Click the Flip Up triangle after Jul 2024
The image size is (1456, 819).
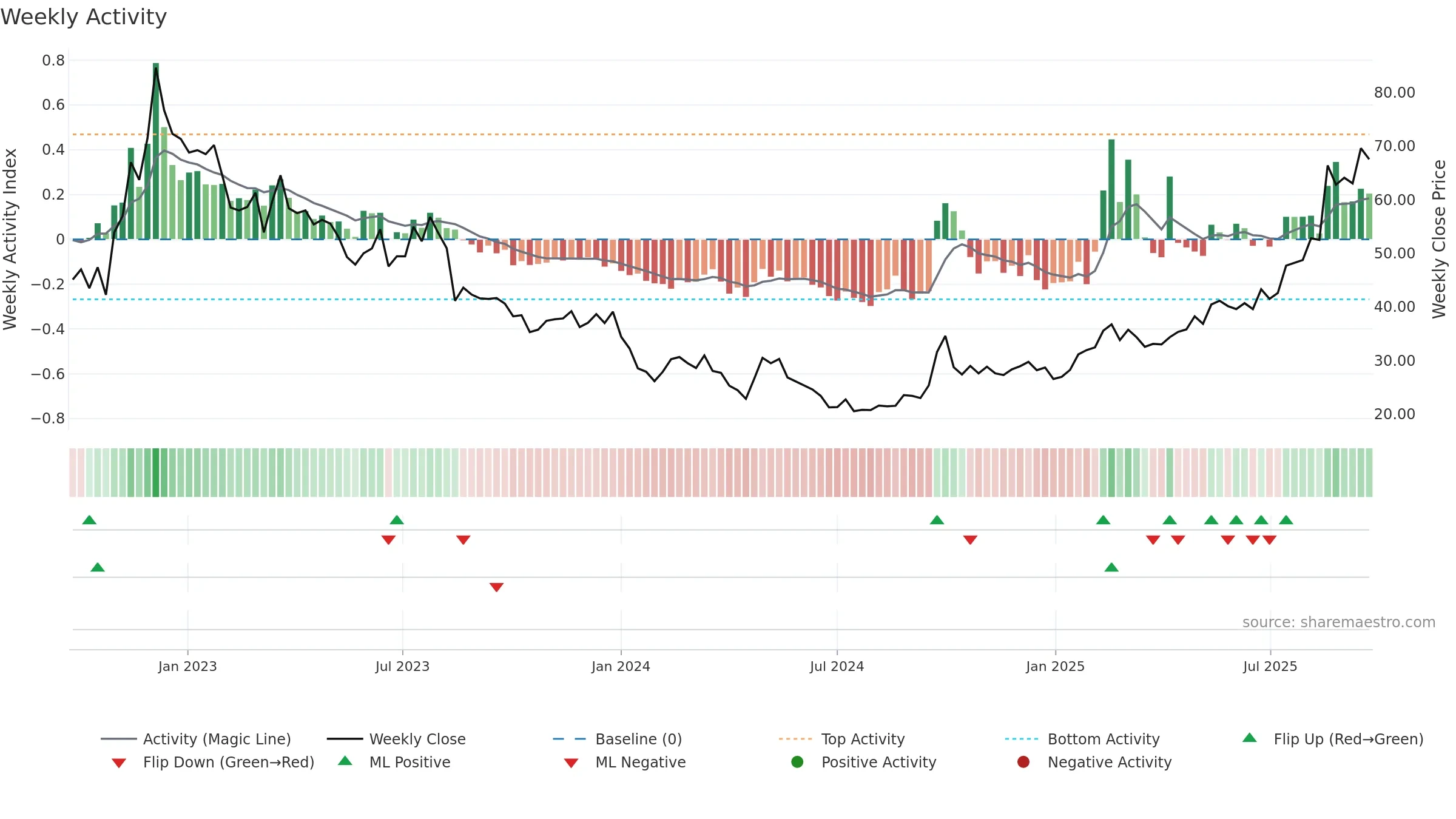pyautogui.click(x=937, y=520)
